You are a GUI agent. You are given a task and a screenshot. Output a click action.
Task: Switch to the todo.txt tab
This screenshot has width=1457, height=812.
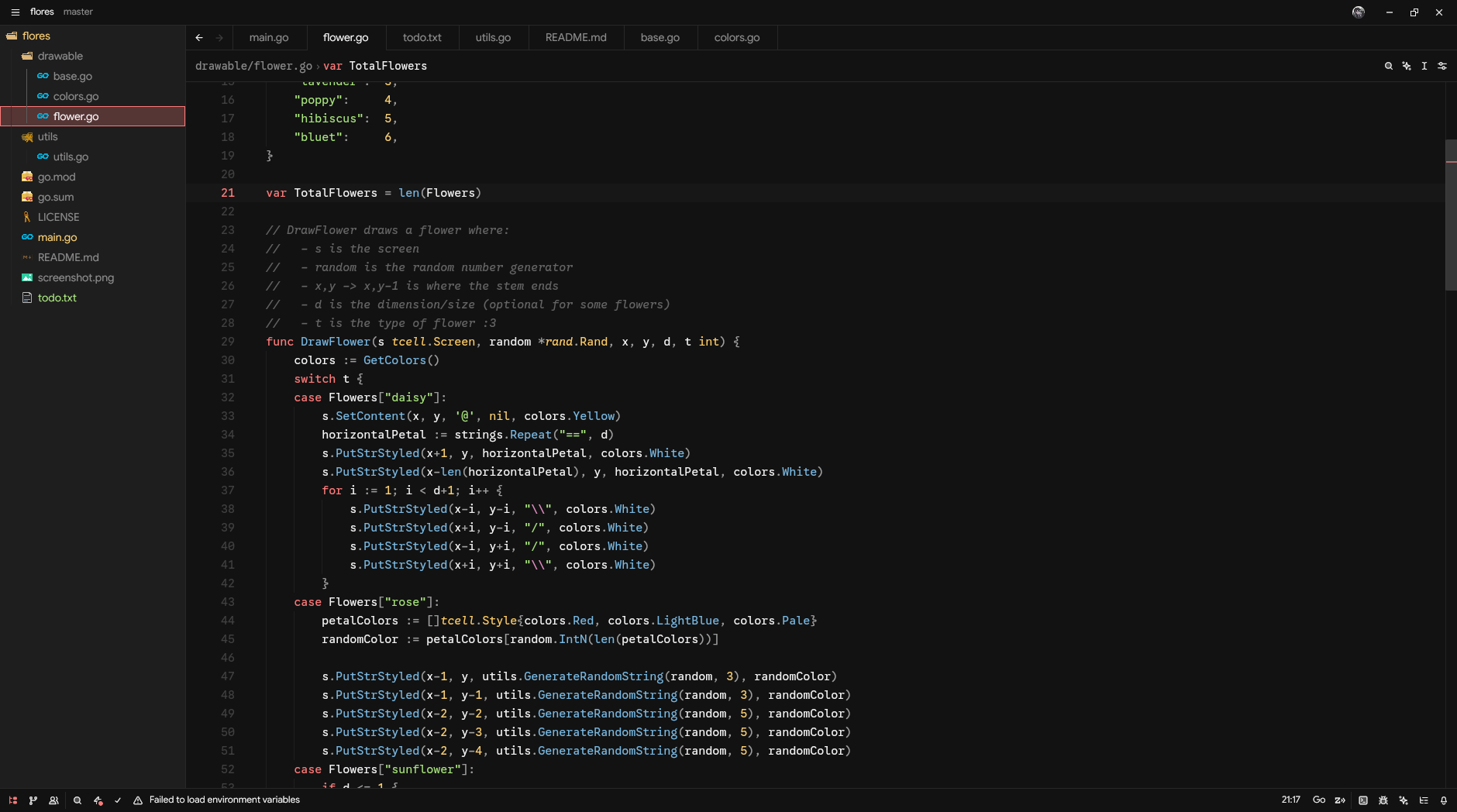pos(422,37)
